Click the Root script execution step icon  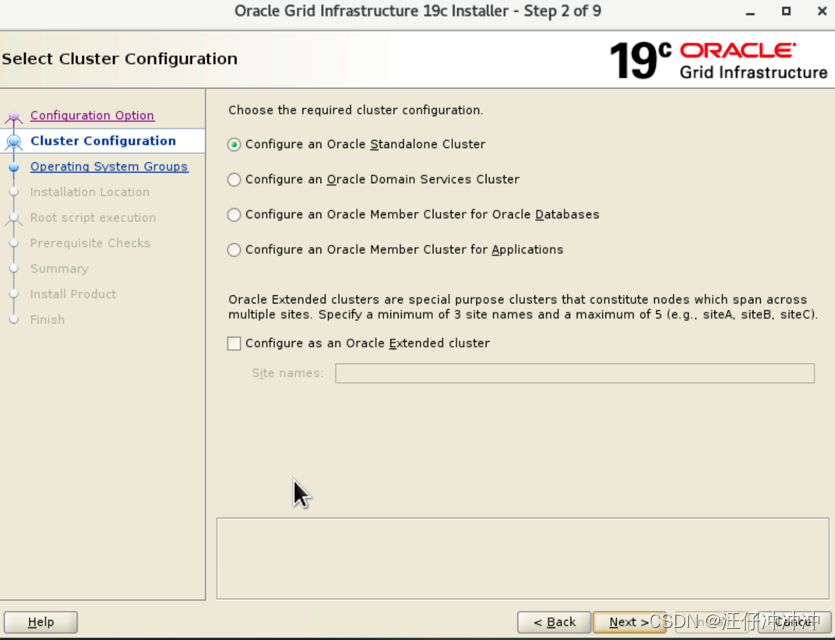14,217
